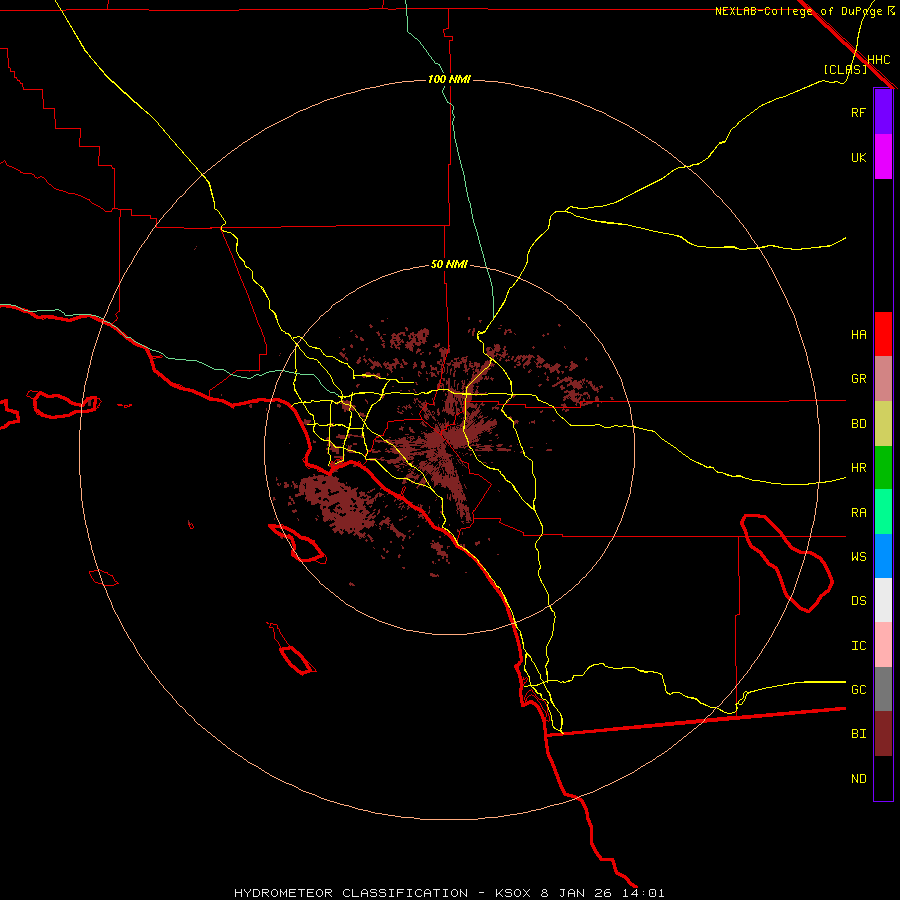
Task: Click the 'RA' legend label
Action: point(858,513)
